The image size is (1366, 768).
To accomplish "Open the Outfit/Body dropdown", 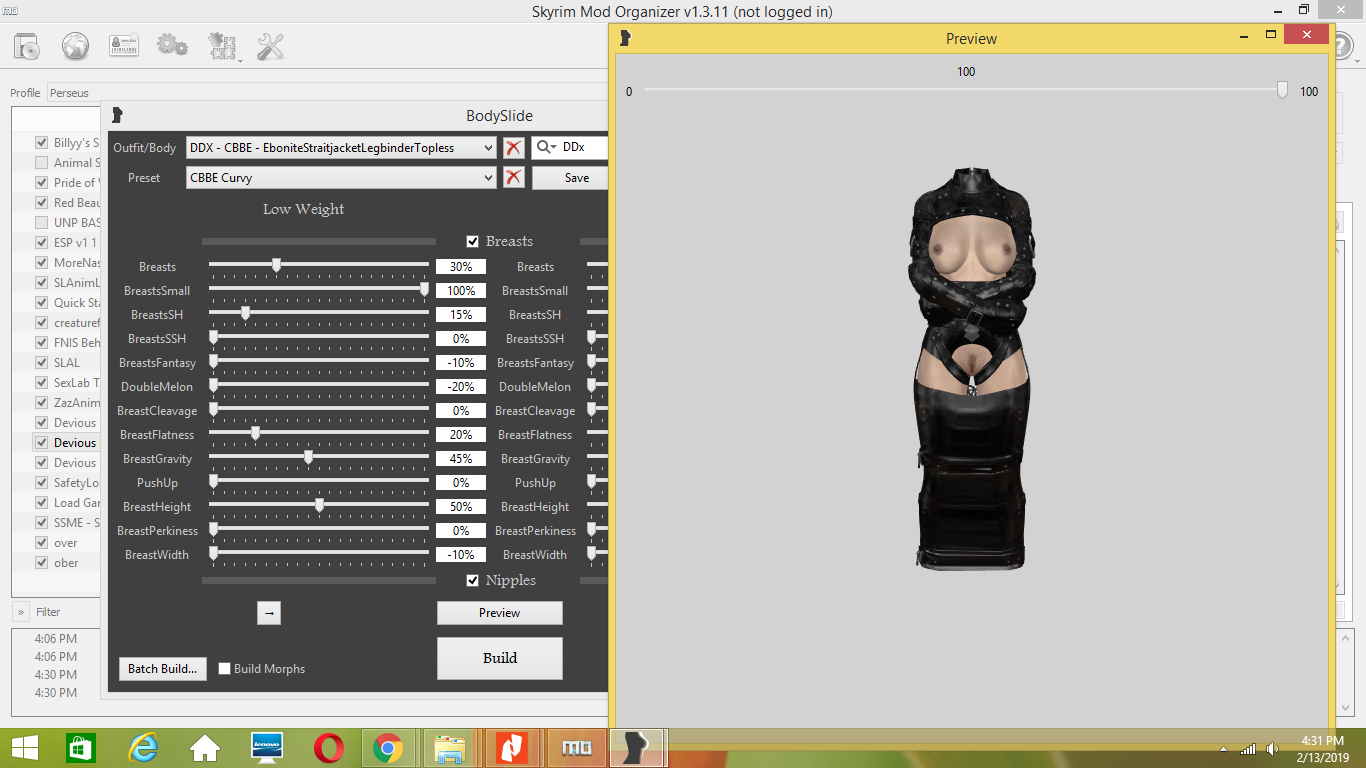I will (x=341, y=148).
